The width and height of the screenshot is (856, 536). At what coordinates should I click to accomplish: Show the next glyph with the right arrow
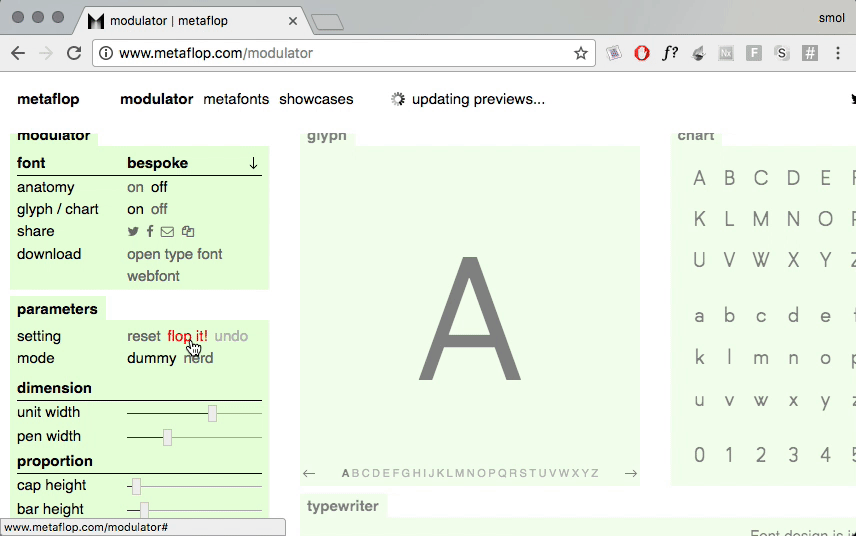pos(631,473)
